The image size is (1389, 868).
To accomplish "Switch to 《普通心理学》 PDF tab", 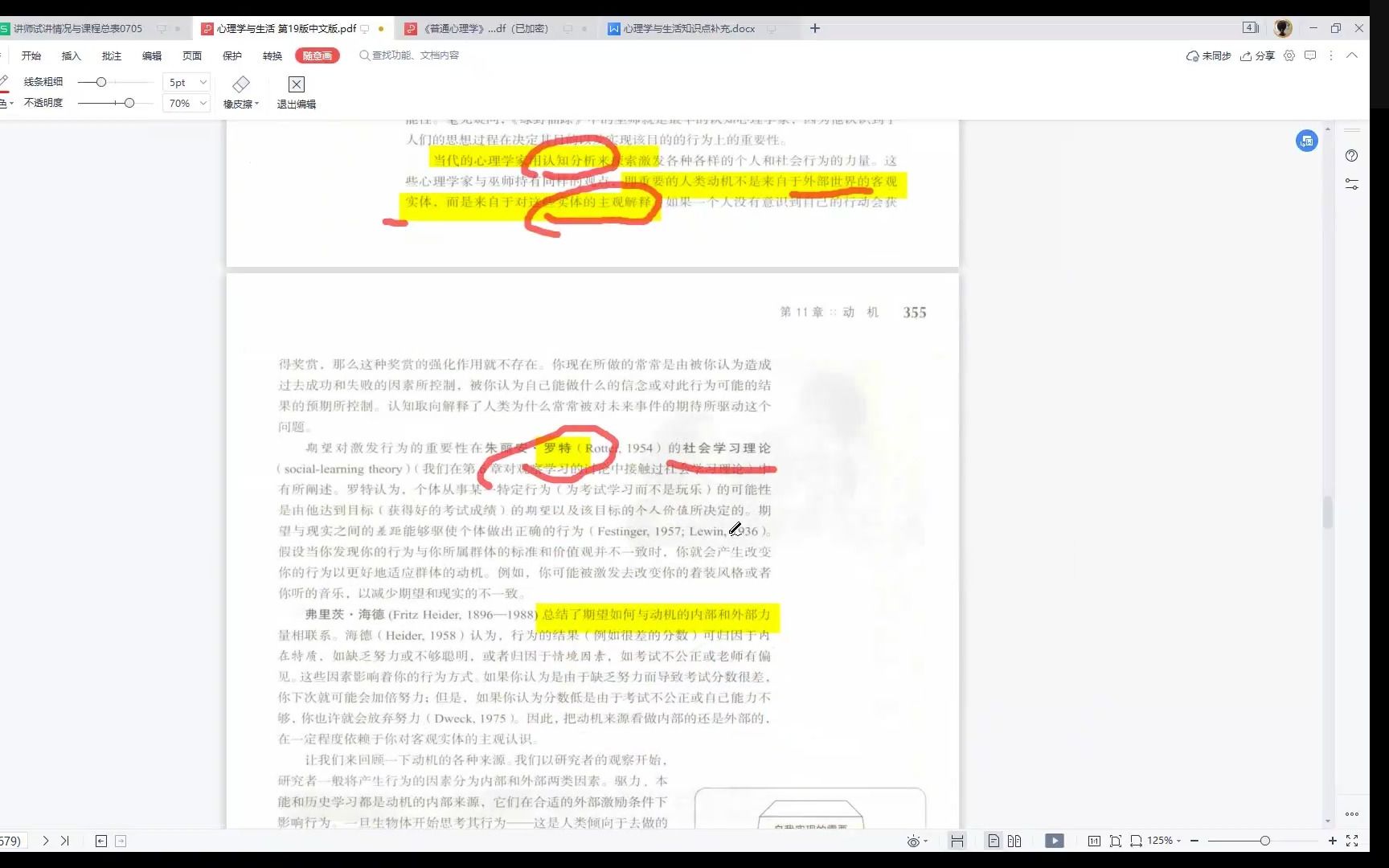I will pyautogui.click(x=486, y=28).
